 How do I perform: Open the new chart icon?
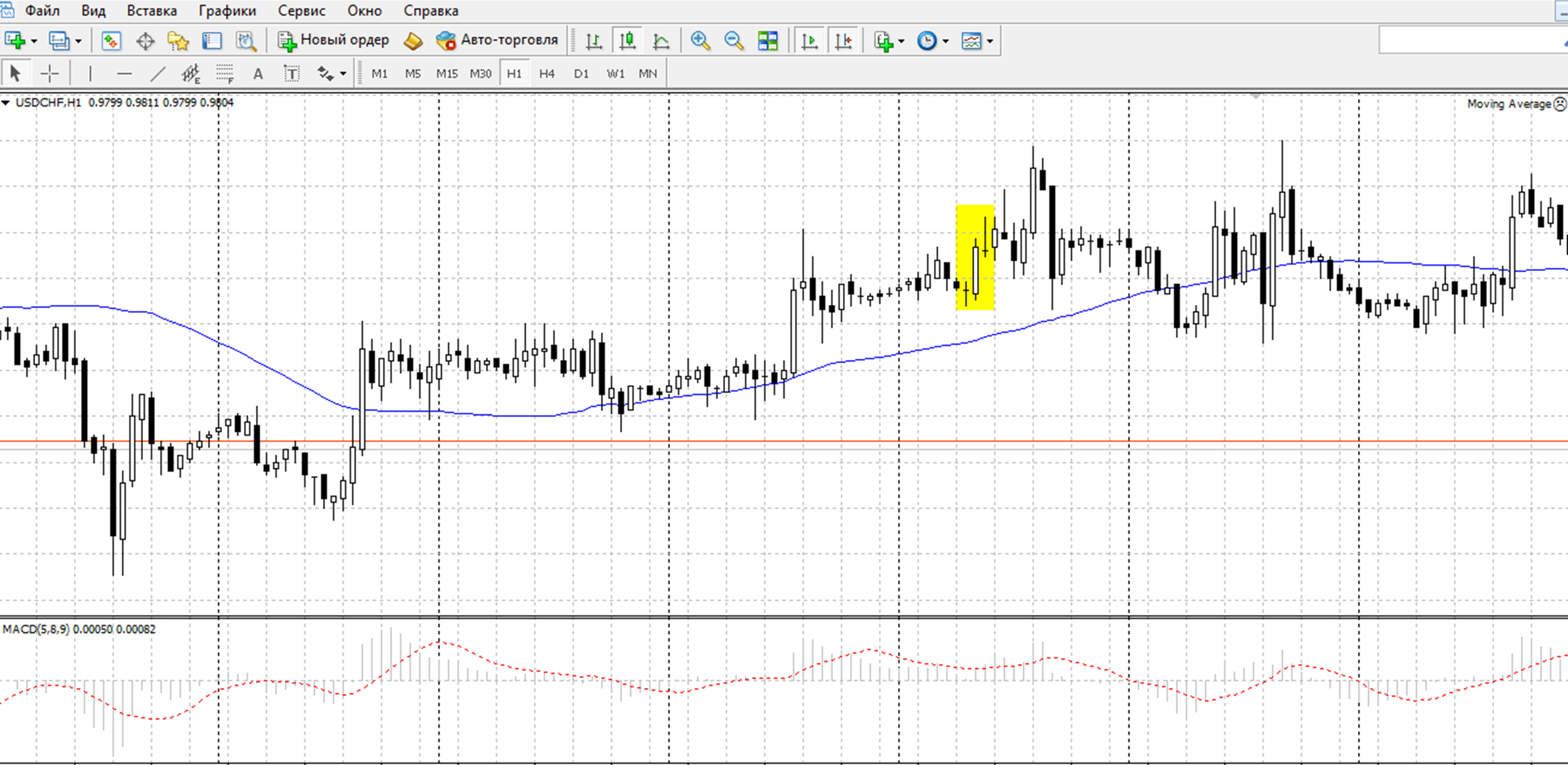click(15, 41)
